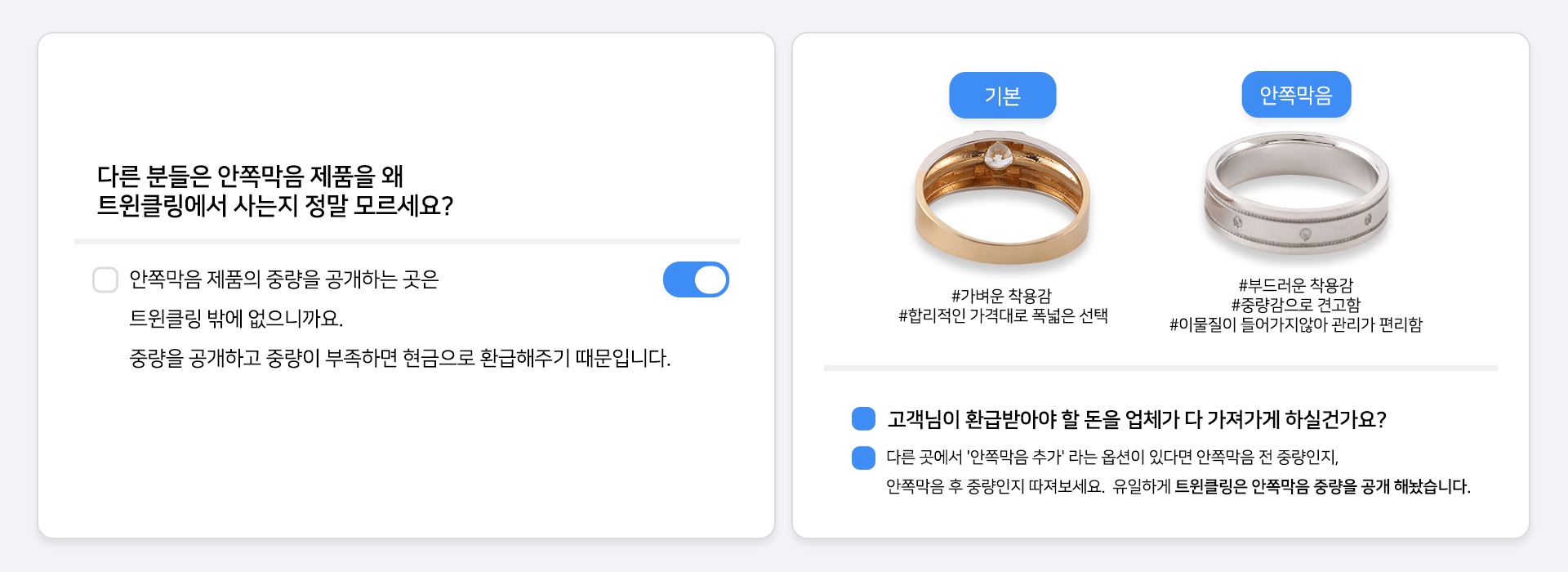1568x572 pixels.
Task: Select the 기본 option button
Action: click(x=1002, y=96)
